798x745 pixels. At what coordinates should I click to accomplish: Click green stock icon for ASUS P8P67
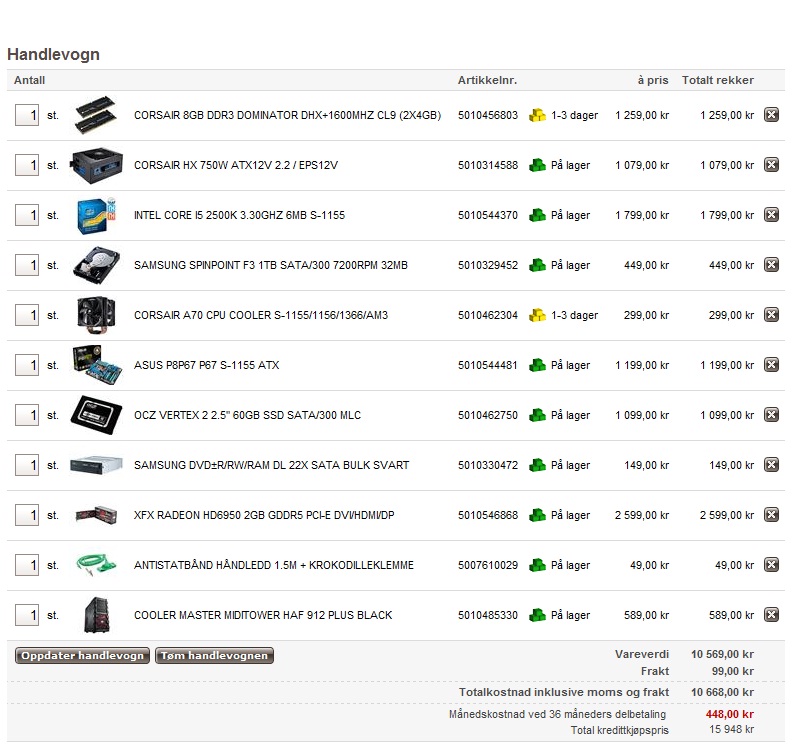537,365
